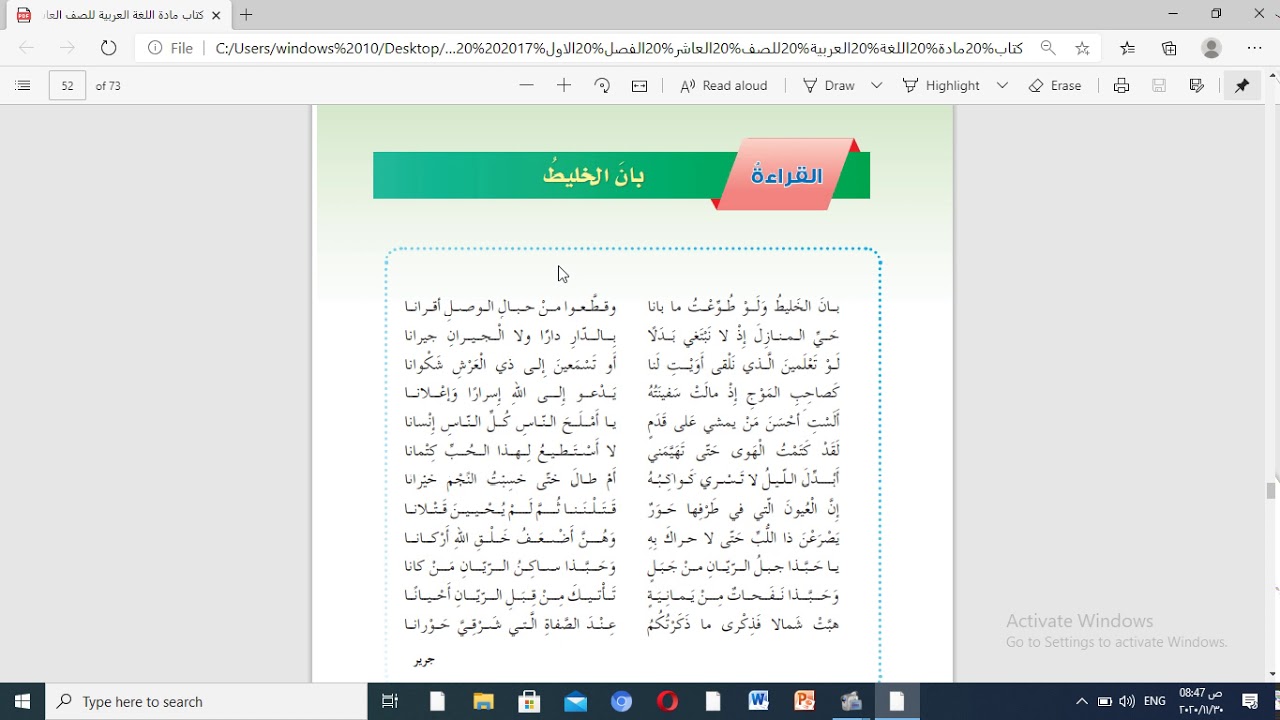Open the Favorites list

[x=1128, y=48]
